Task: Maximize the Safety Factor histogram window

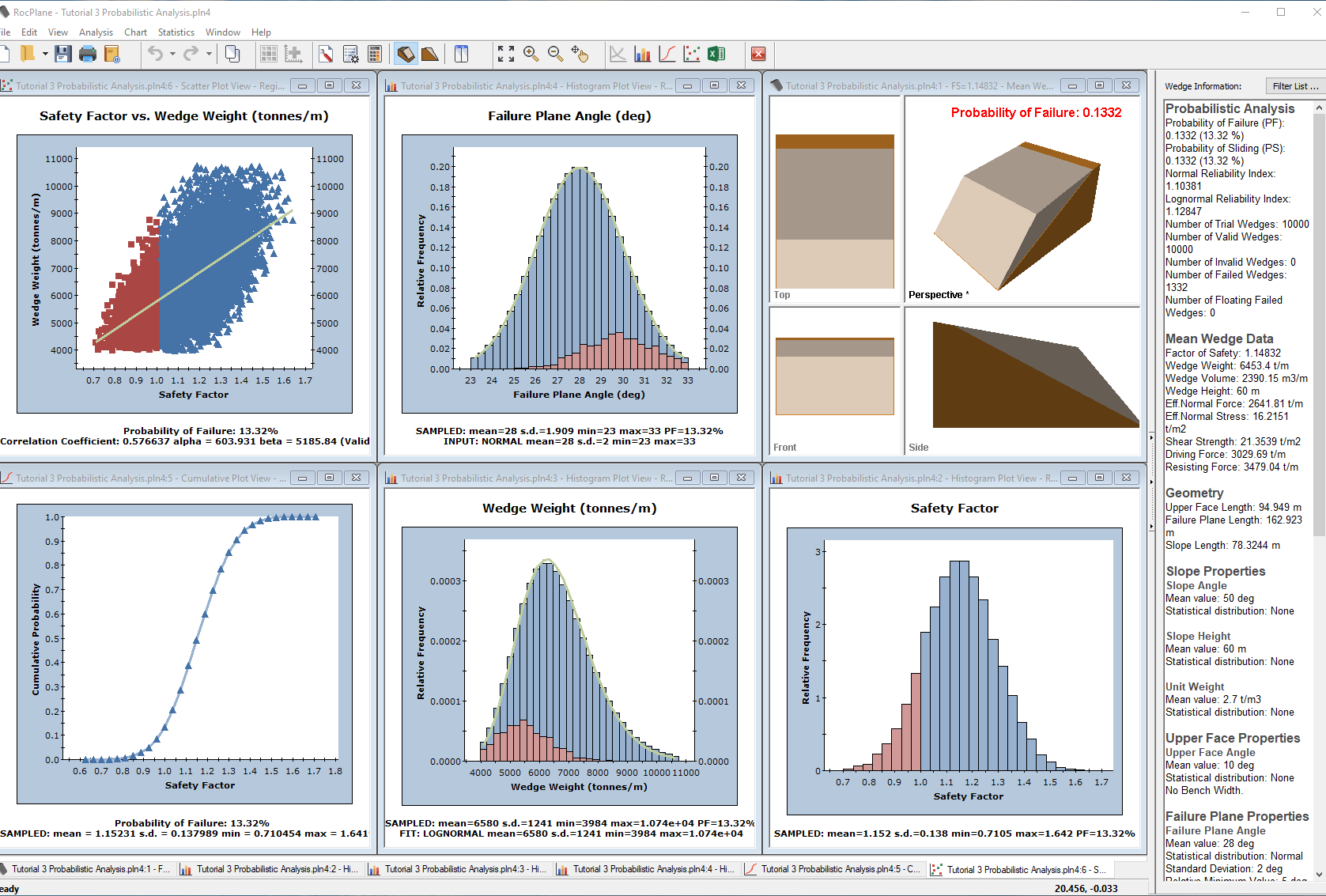Action: (1099, 478)
